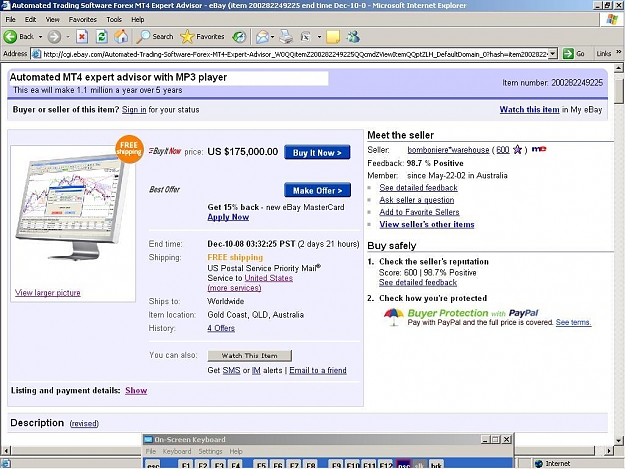The width and height of the screenshot is (625, 469).
Task: Open the Messenger people icon
Action: pyautogui.click(x=353, y=37)
